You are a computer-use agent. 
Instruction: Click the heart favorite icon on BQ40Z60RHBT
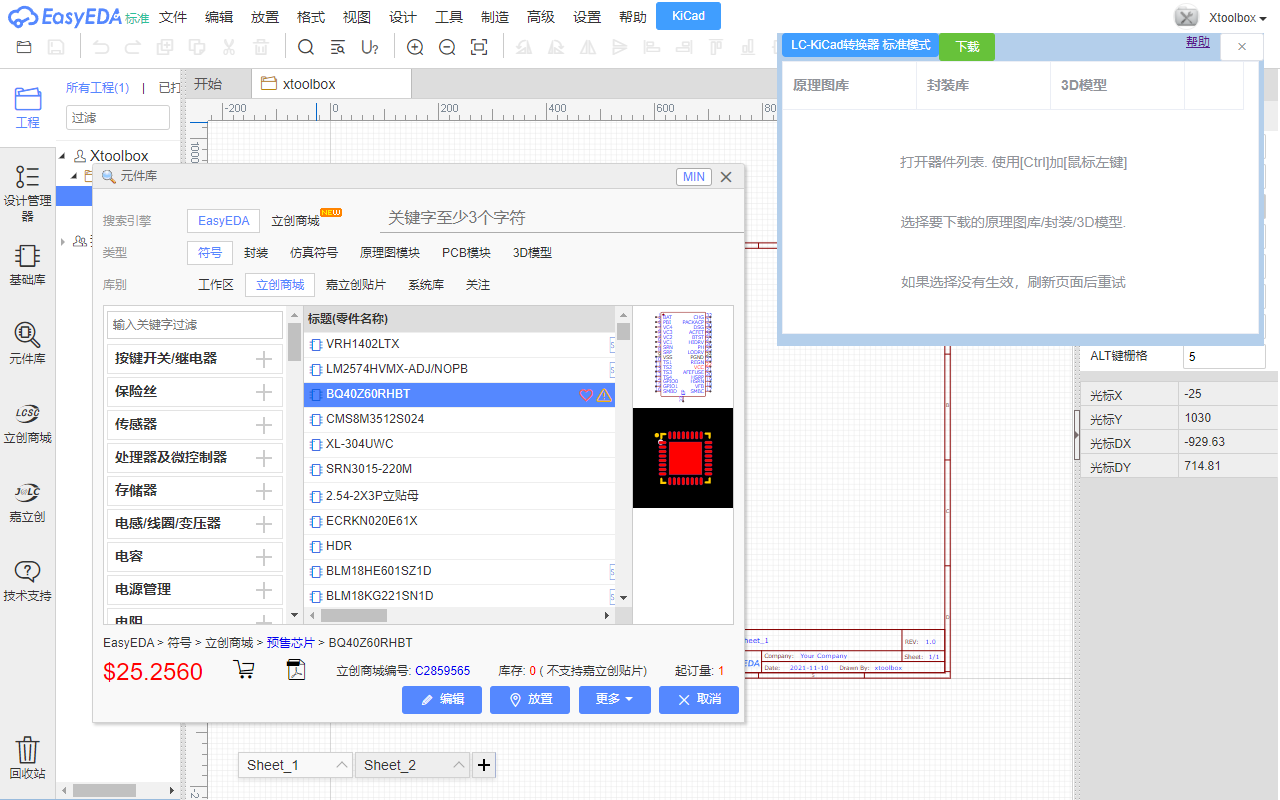pyautogui.click(x=587, y=395)
